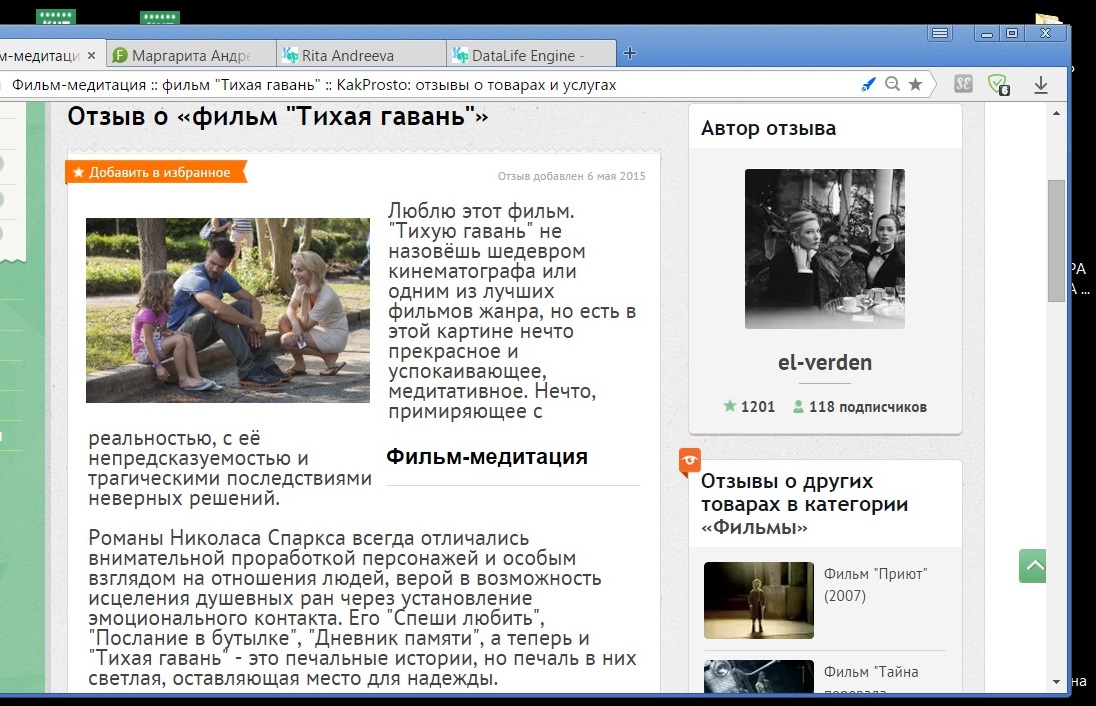The image size is (1096, 706).
Task: Open the el-verden author avatar
Action: tap(825, 249)
